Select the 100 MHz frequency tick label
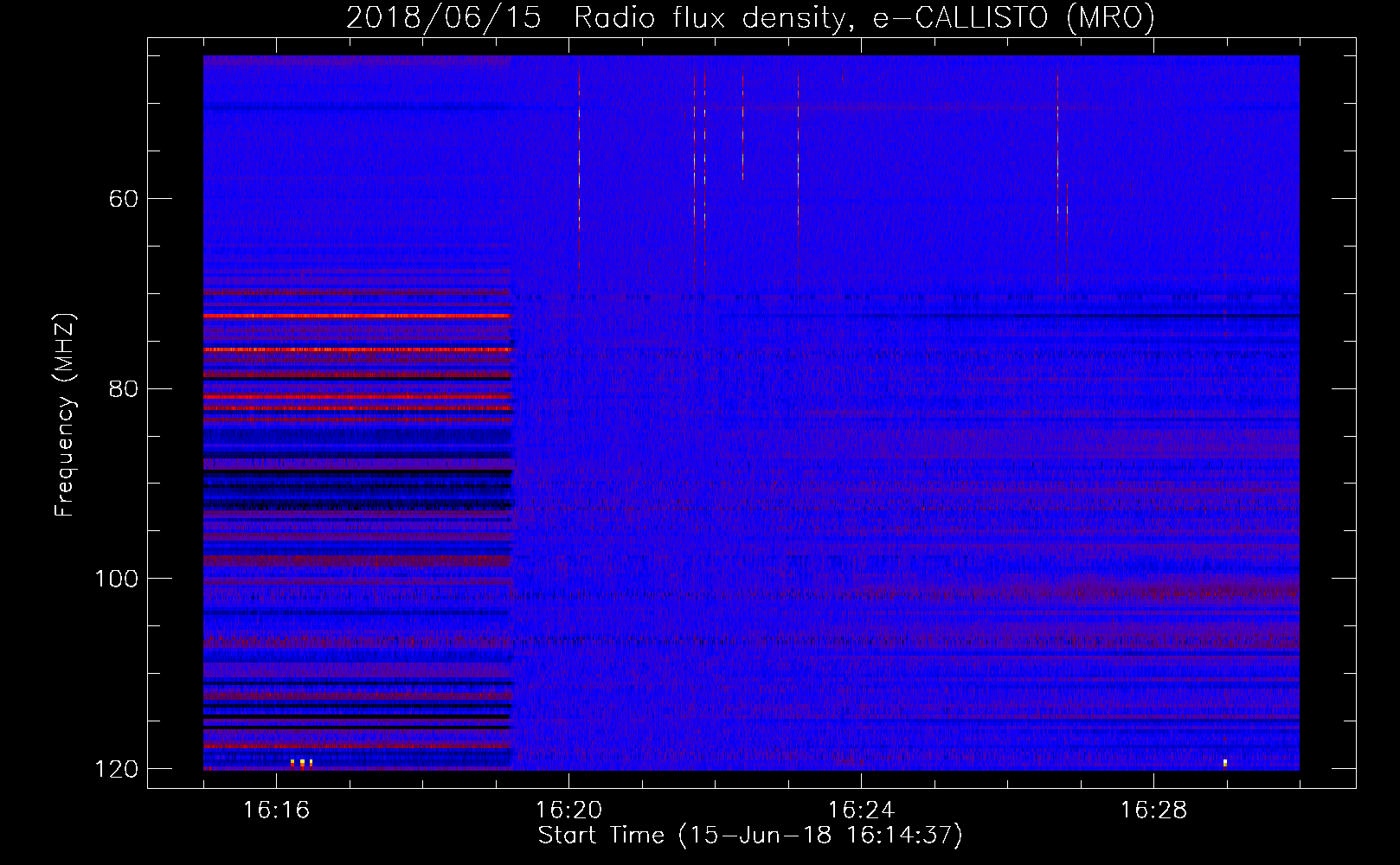Viewport: 1400px width, 865px height. click(116, 579)
